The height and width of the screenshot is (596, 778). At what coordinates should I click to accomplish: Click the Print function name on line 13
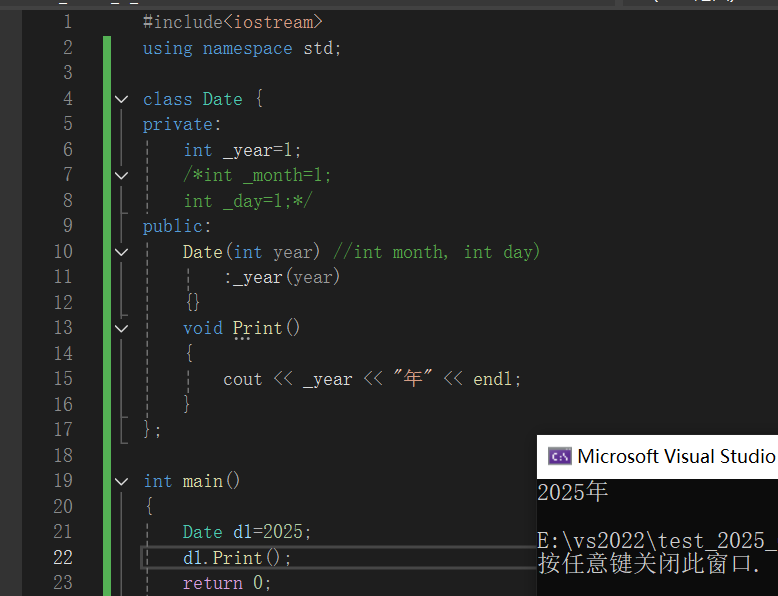[258, 329]
